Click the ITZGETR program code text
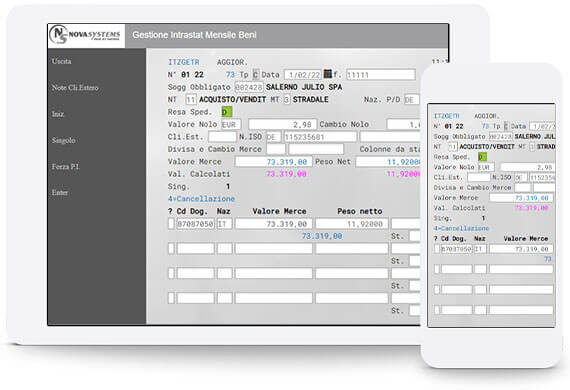 tap(184, 62)
